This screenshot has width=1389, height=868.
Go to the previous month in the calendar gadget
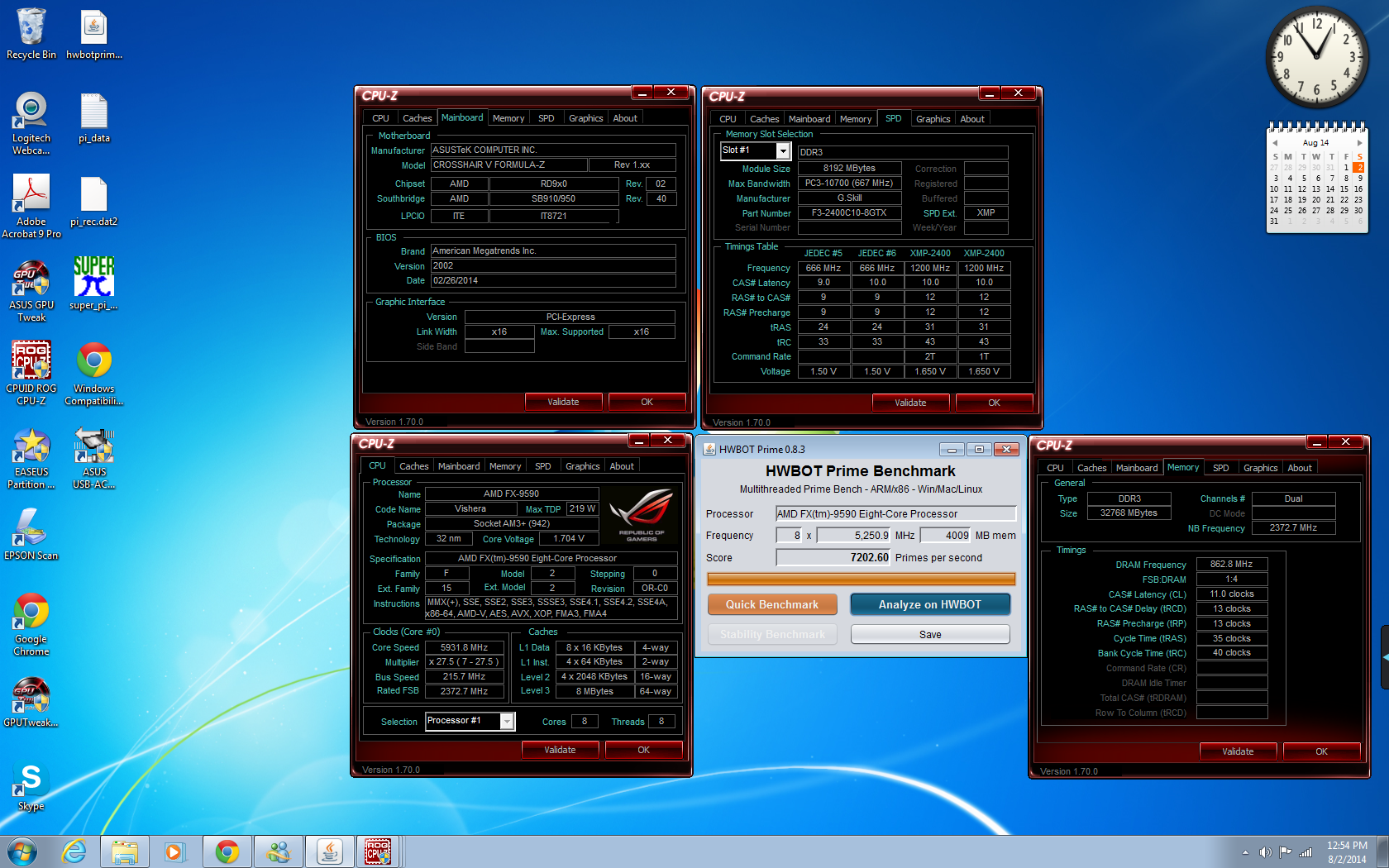(1275, 143)
